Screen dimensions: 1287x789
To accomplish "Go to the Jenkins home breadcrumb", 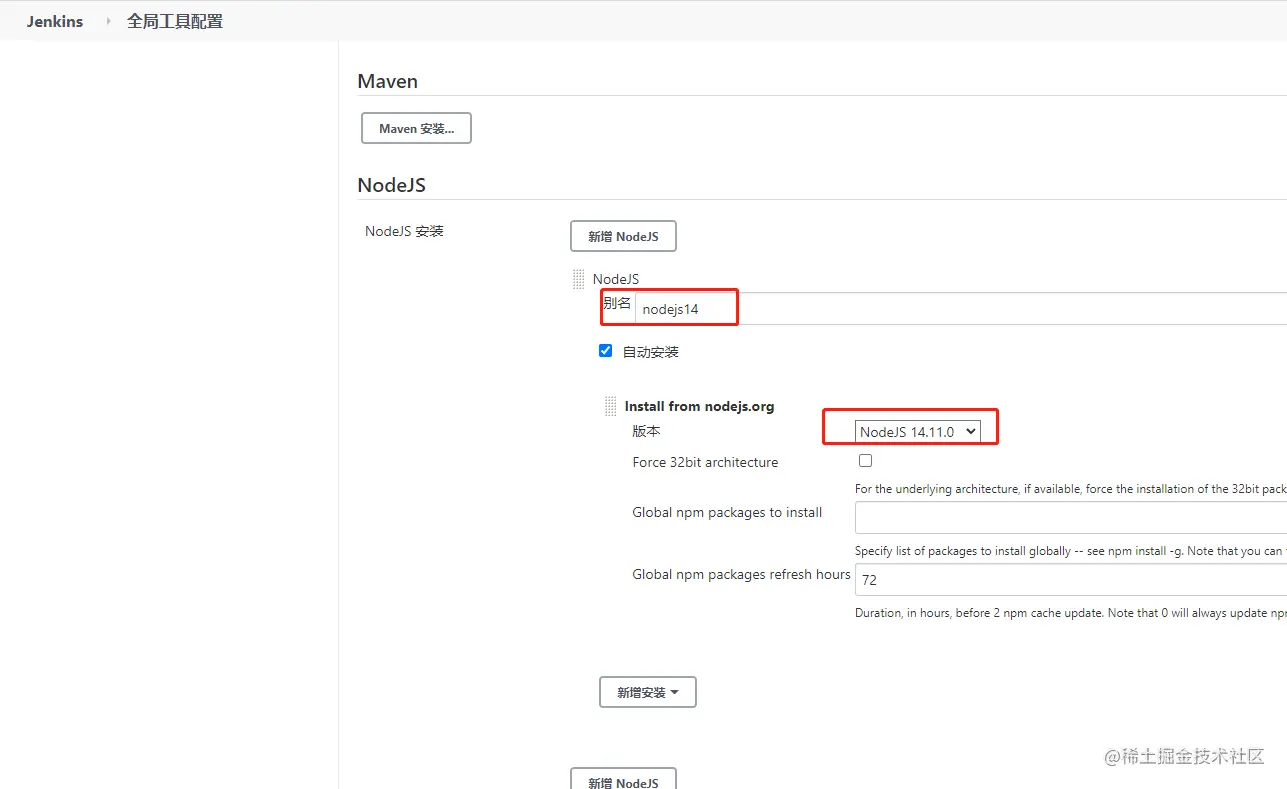I will click(55, 21).
